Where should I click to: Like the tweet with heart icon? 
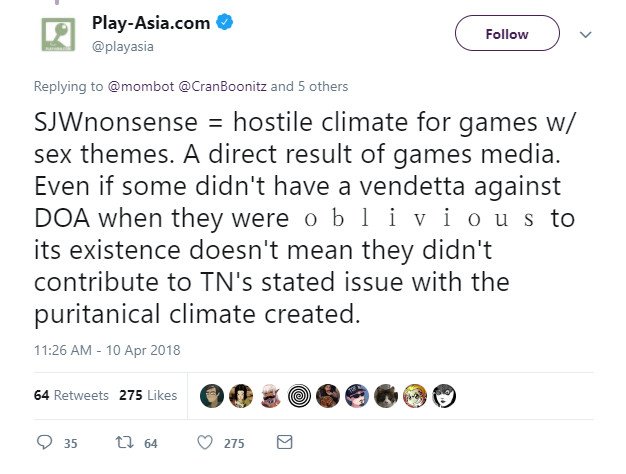tap(205, 442)
